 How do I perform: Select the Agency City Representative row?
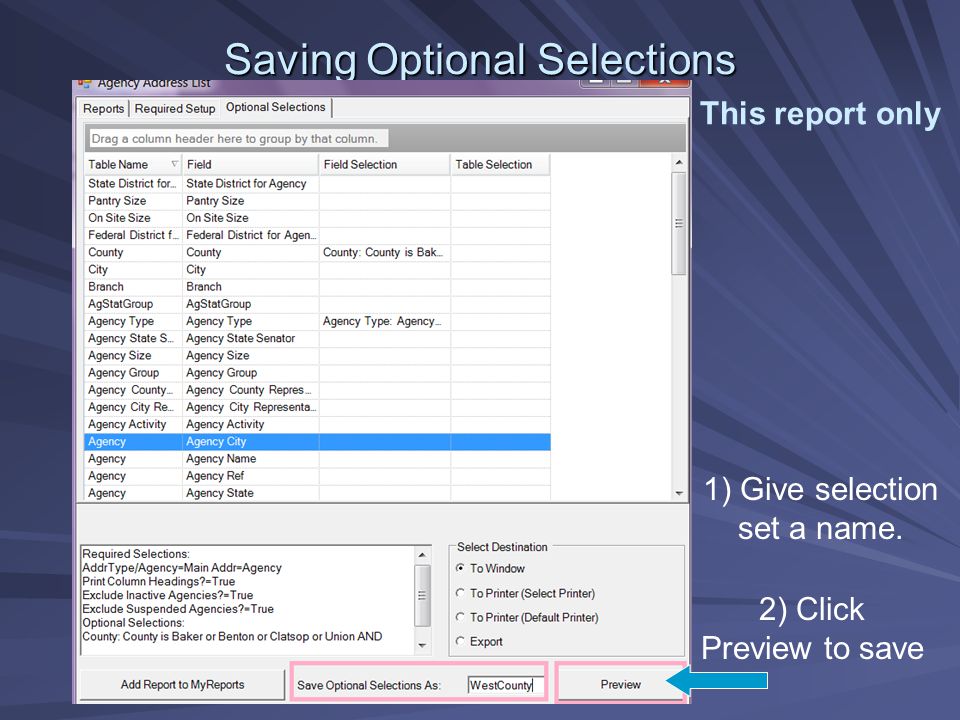click(x=317, y=407)
